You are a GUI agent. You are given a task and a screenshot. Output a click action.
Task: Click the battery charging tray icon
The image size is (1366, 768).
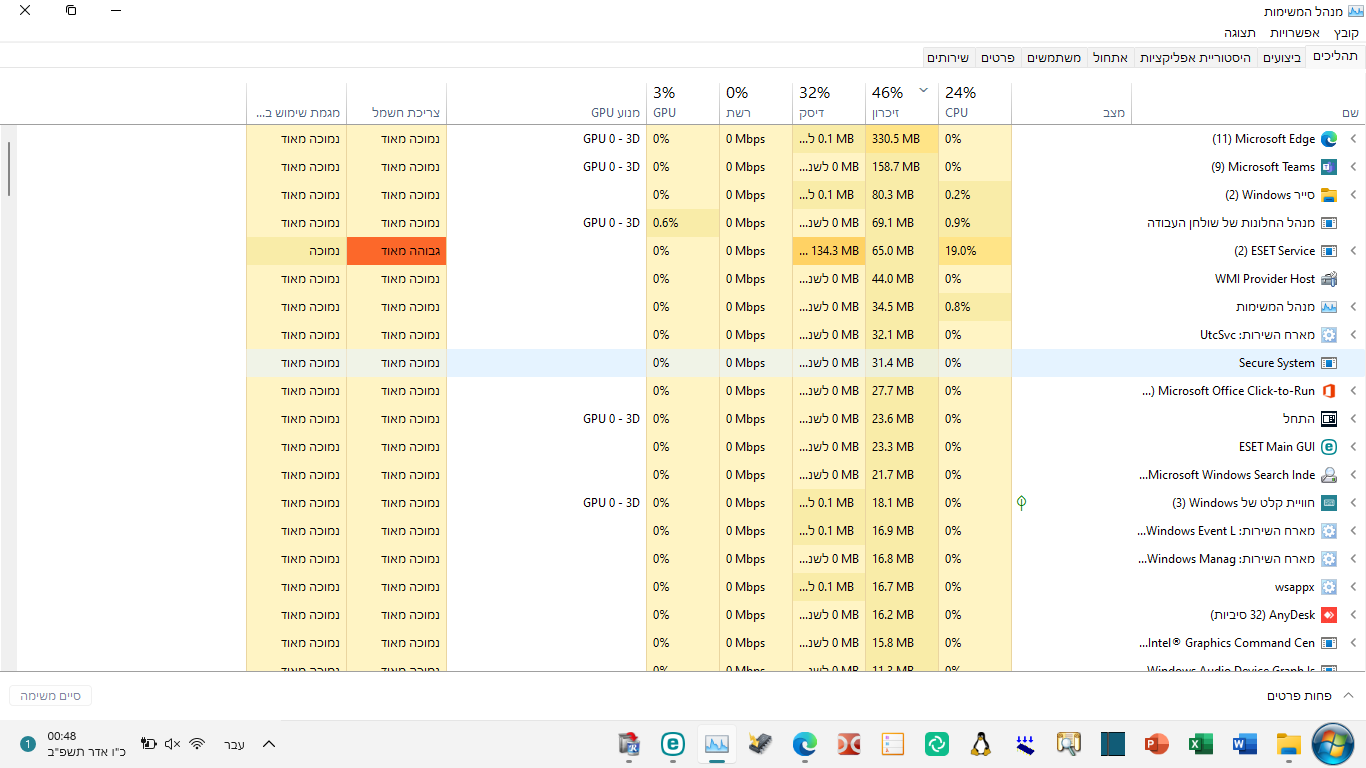[149, 744]
